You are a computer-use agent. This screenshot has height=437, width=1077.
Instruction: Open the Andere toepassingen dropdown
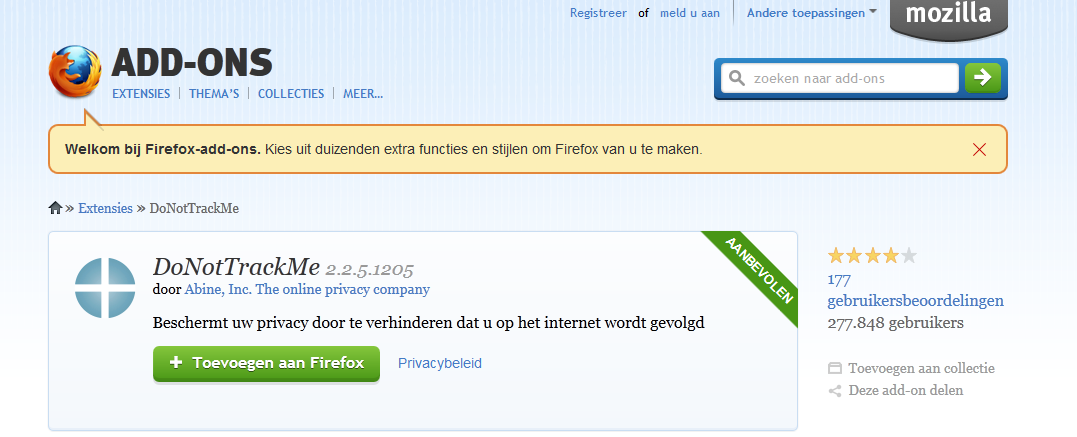point(811,13)
